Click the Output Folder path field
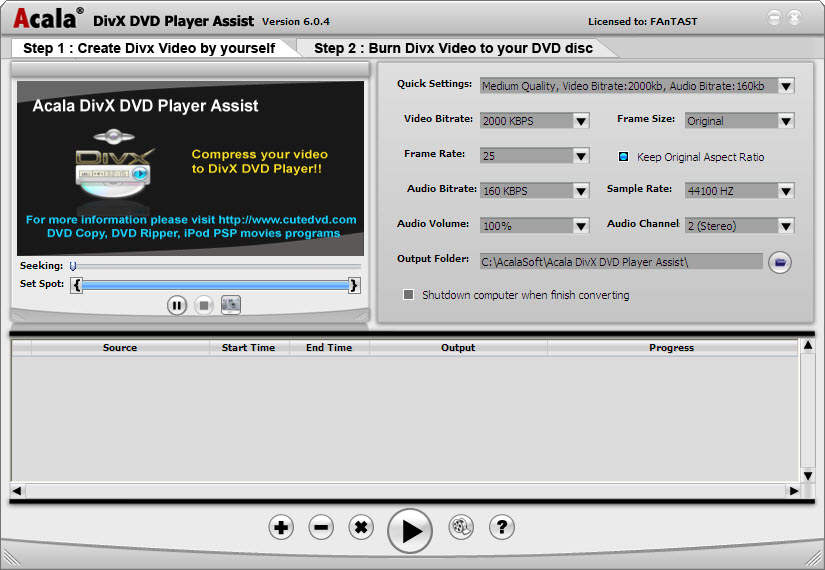 pyautogui.click(x=621, y=262)
